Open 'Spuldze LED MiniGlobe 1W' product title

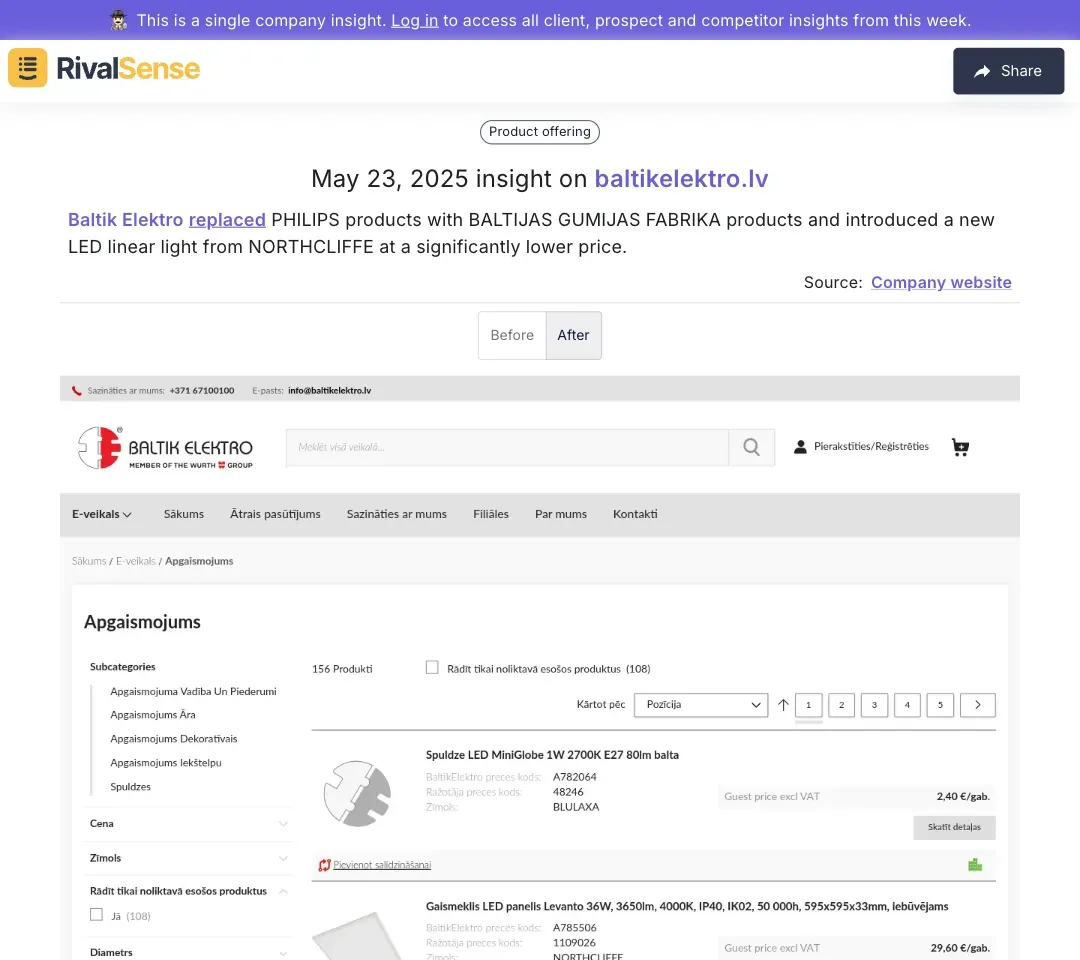pyautogui.click(x=552, y=755)
